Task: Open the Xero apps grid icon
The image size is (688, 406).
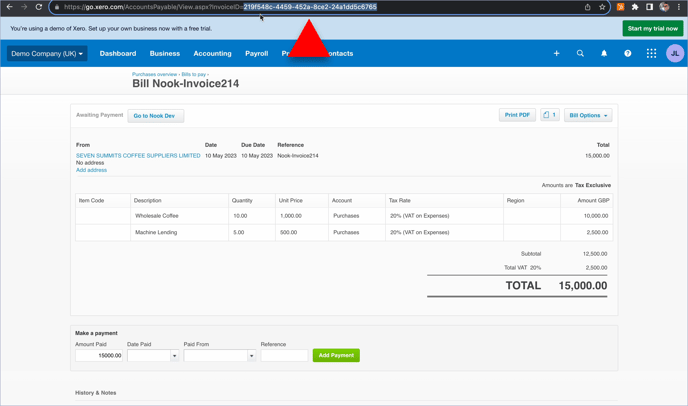Action: [651, 54]
